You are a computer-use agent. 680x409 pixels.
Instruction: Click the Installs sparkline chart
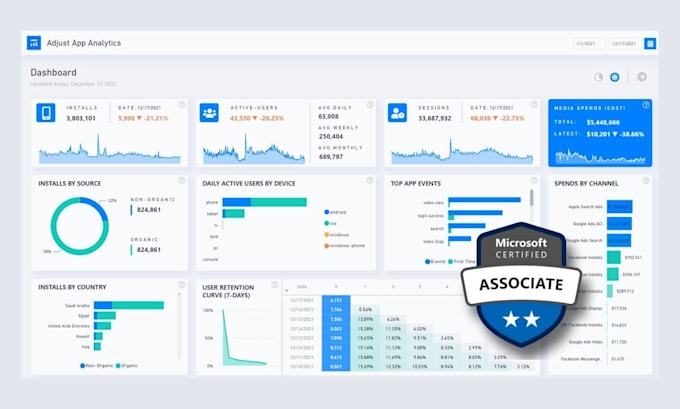[110, 148]
